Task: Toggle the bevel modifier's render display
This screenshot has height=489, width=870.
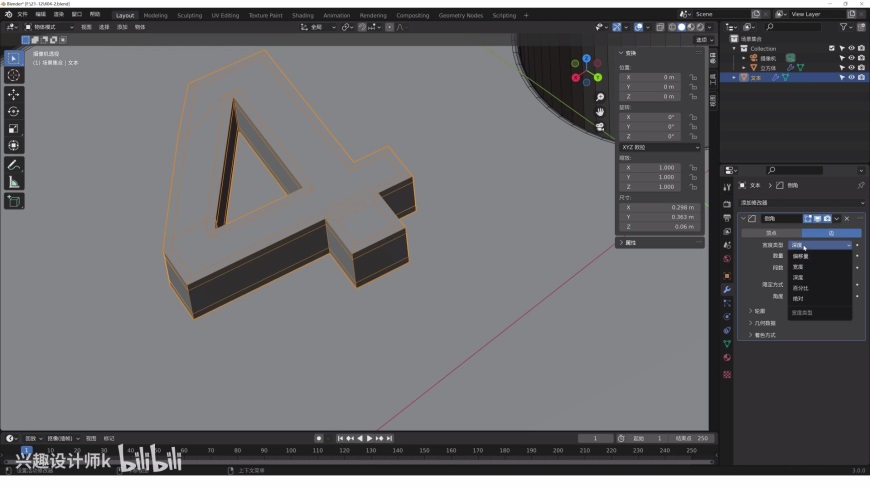Action: pos(827,219)
